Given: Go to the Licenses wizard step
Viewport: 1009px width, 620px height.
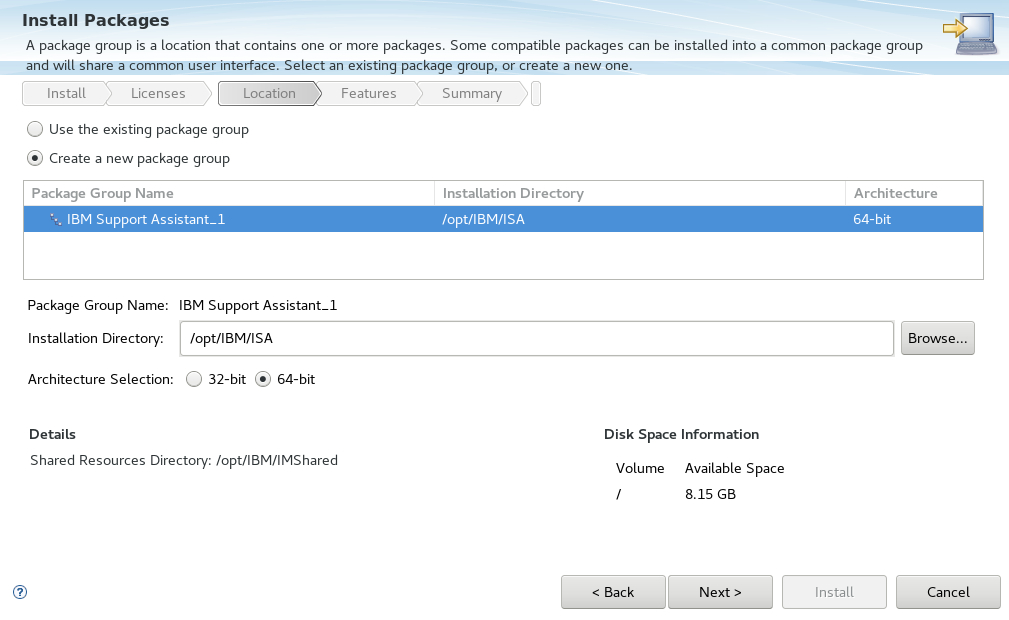Looking at the screenshot, I should [x=158, y=93].
